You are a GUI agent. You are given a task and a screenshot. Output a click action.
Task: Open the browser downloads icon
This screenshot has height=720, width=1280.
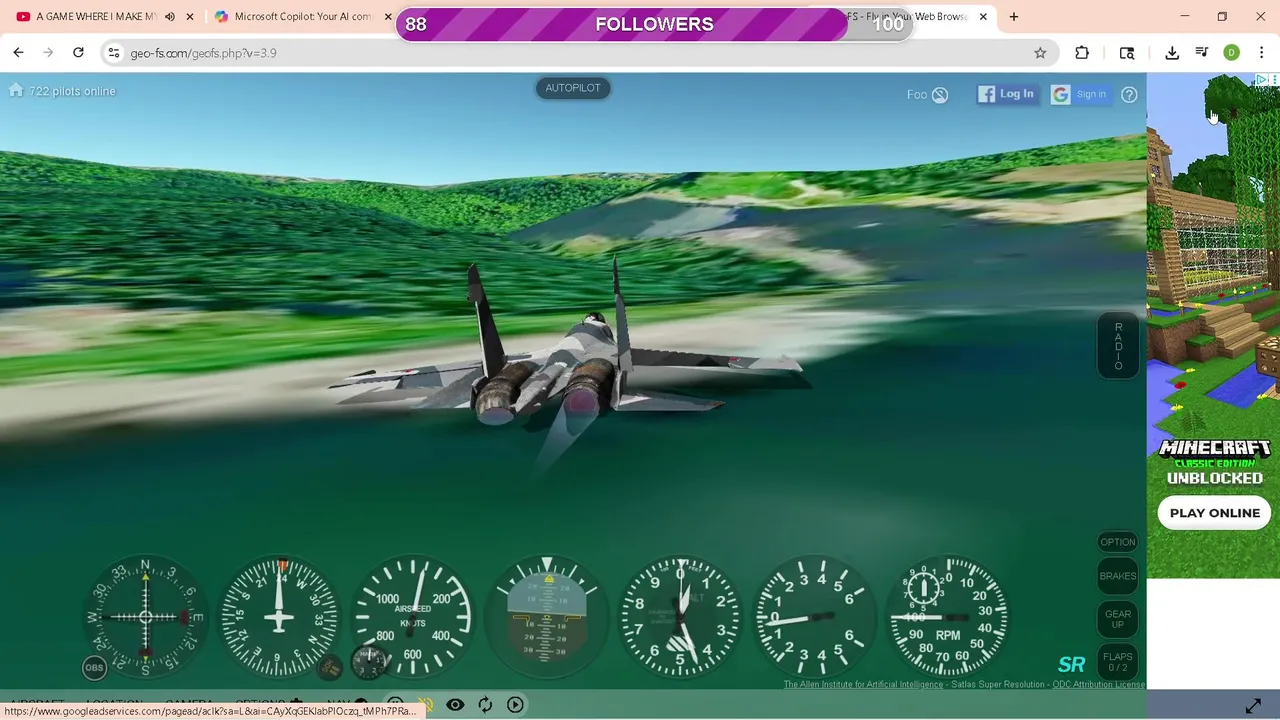pyautogui.click(x=1172, y=53)
